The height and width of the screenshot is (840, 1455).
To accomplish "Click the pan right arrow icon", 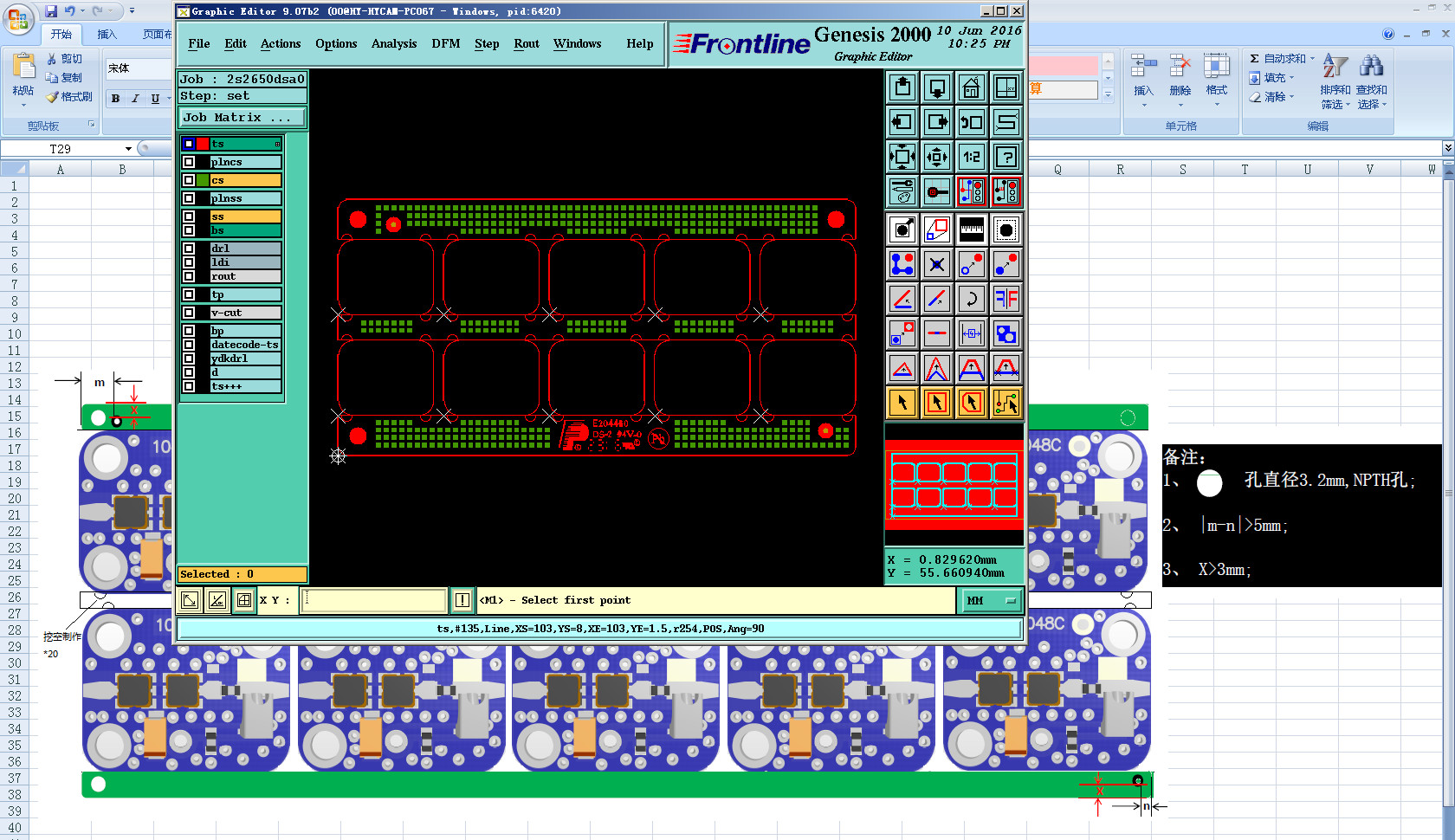I will coord(937,122).
